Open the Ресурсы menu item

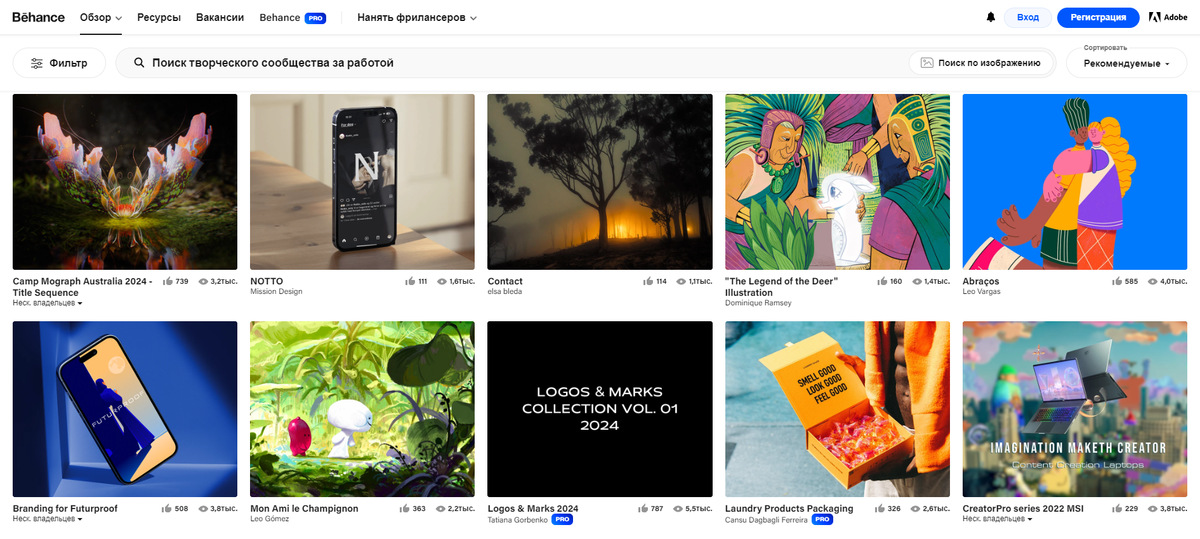click(159, 17)
